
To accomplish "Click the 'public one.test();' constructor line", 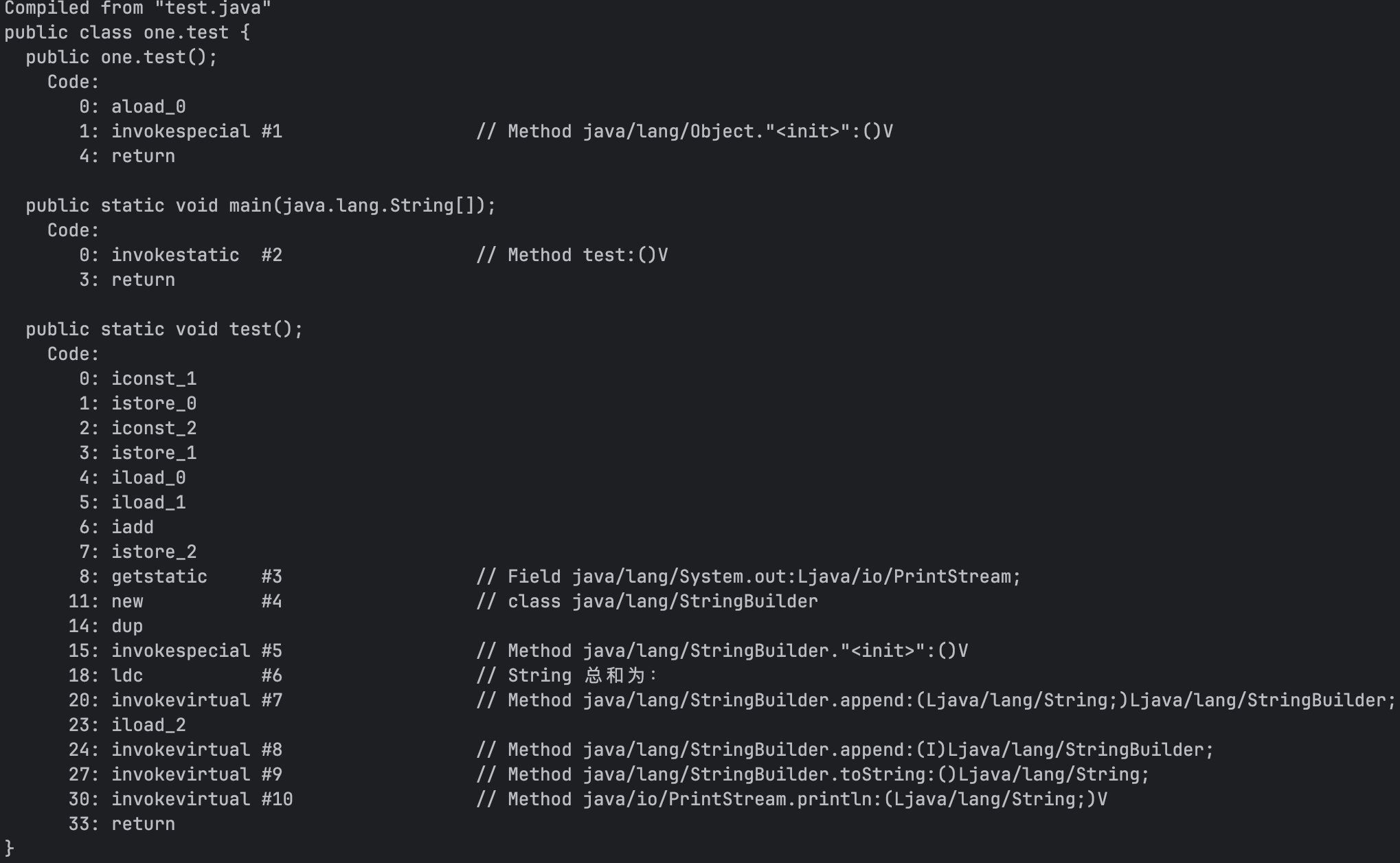I will point(122,57).
